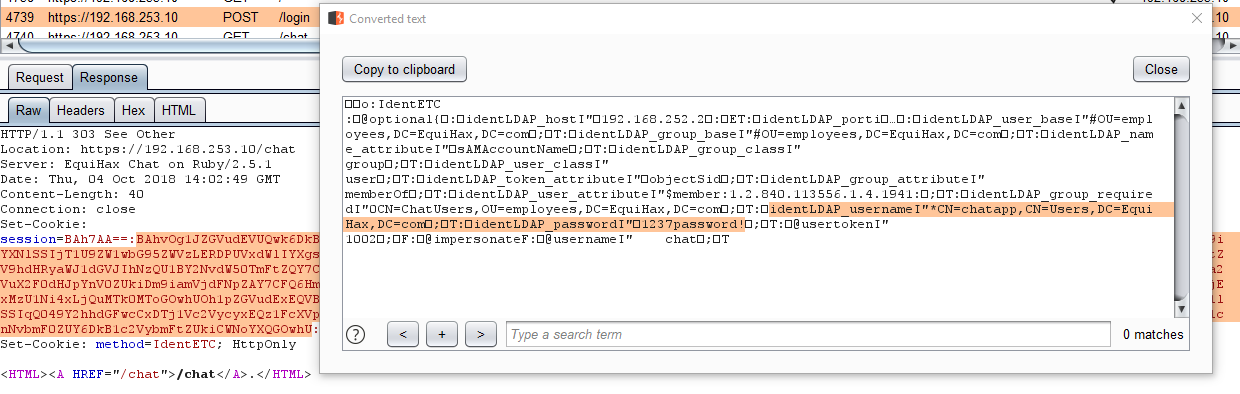
Task: Click the Close button in the dialog
Action: click(1161, 69)
